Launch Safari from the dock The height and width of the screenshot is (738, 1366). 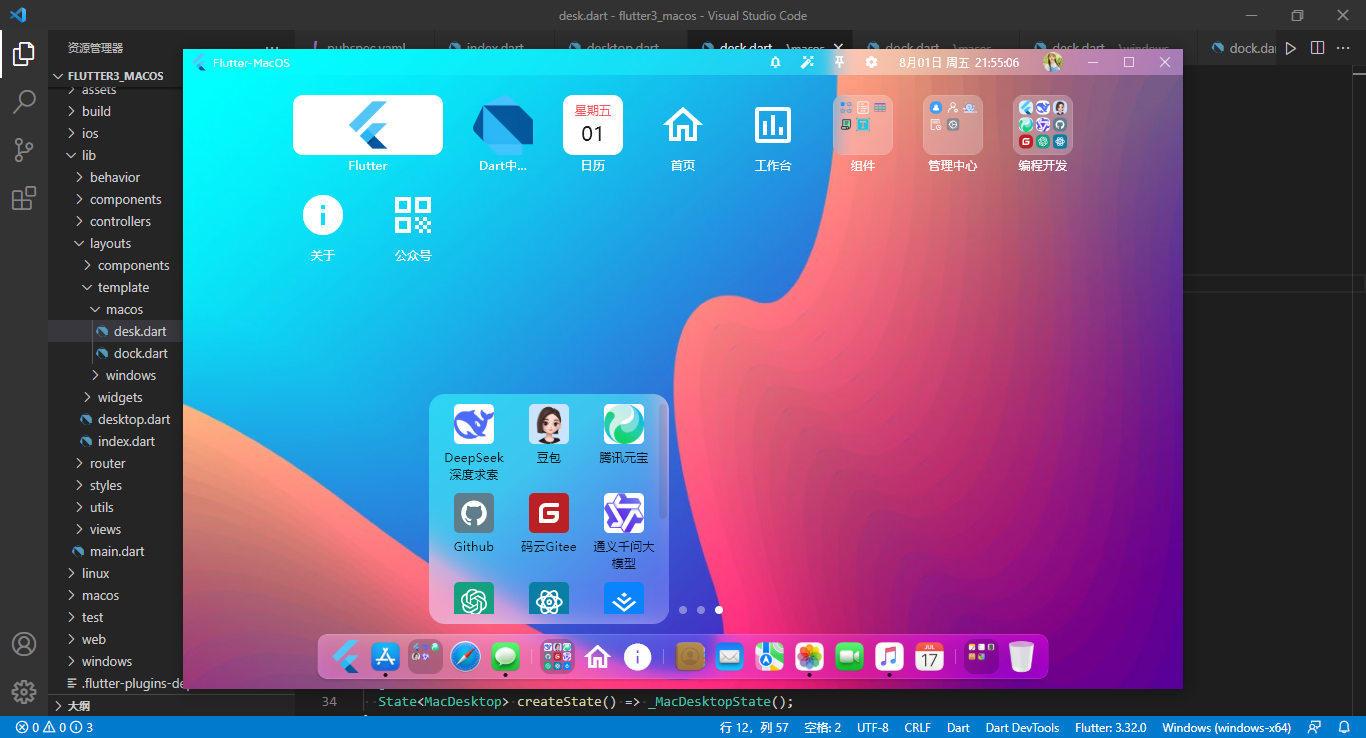pyautogui.click(x=465, y=656)
